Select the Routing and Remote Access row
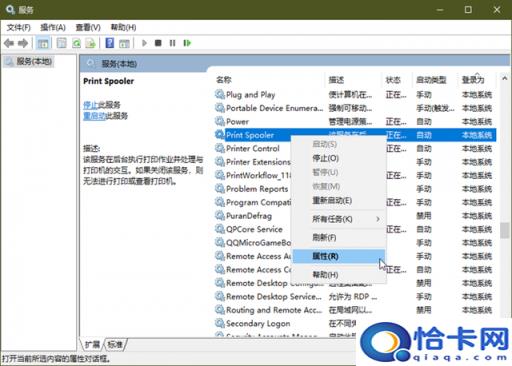The height and width of the screenshot is (366, 512). tap(355, 310)
